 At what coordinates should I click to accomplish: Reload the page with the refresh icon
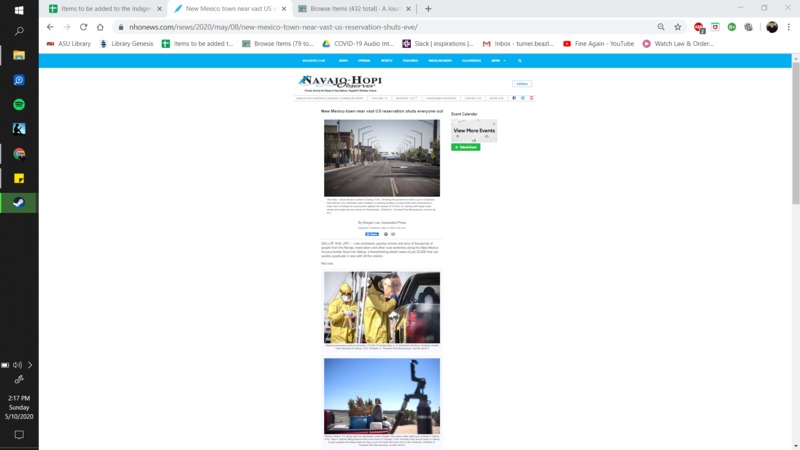(84, 27)
